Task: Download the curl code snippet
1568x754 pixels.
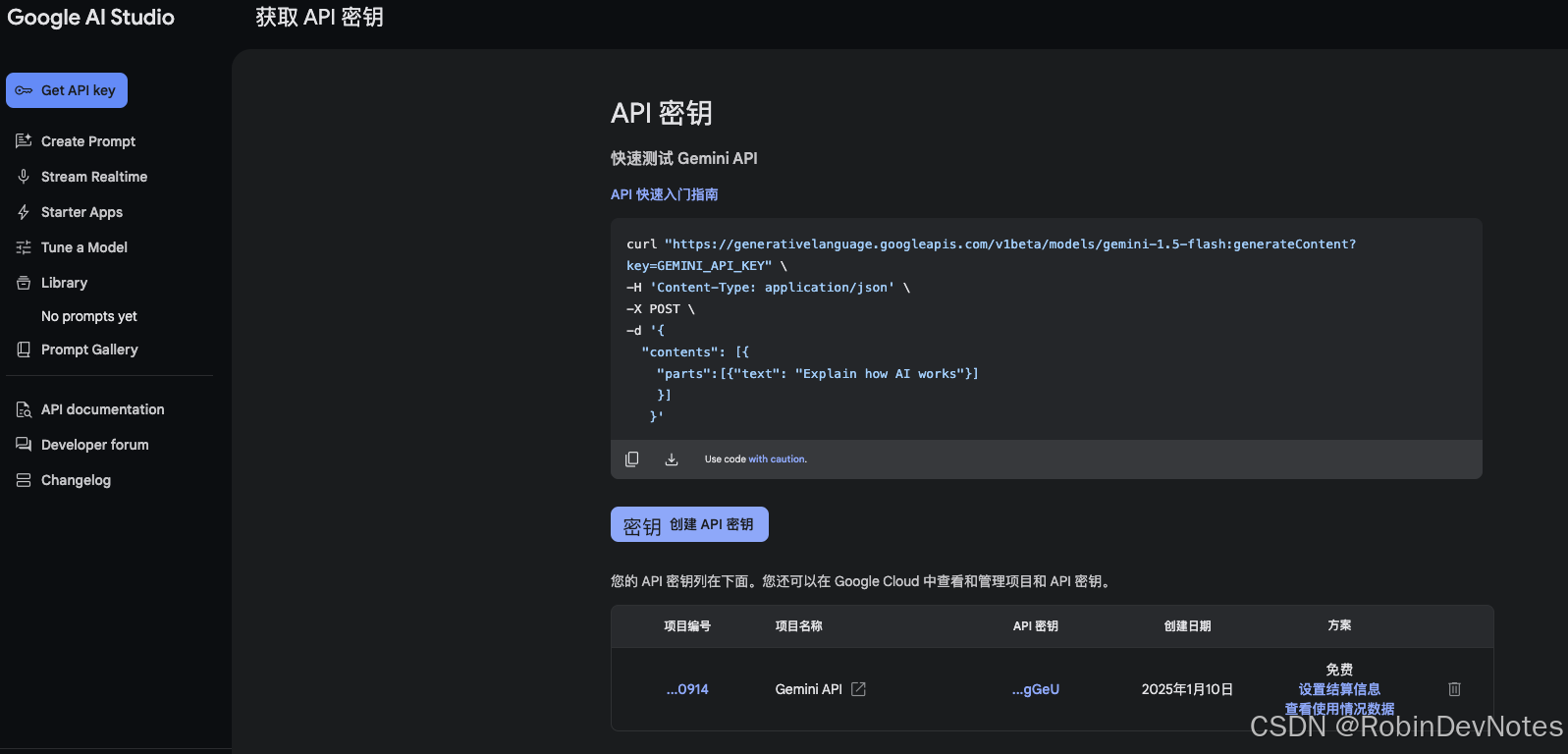Action: [672, 459]
